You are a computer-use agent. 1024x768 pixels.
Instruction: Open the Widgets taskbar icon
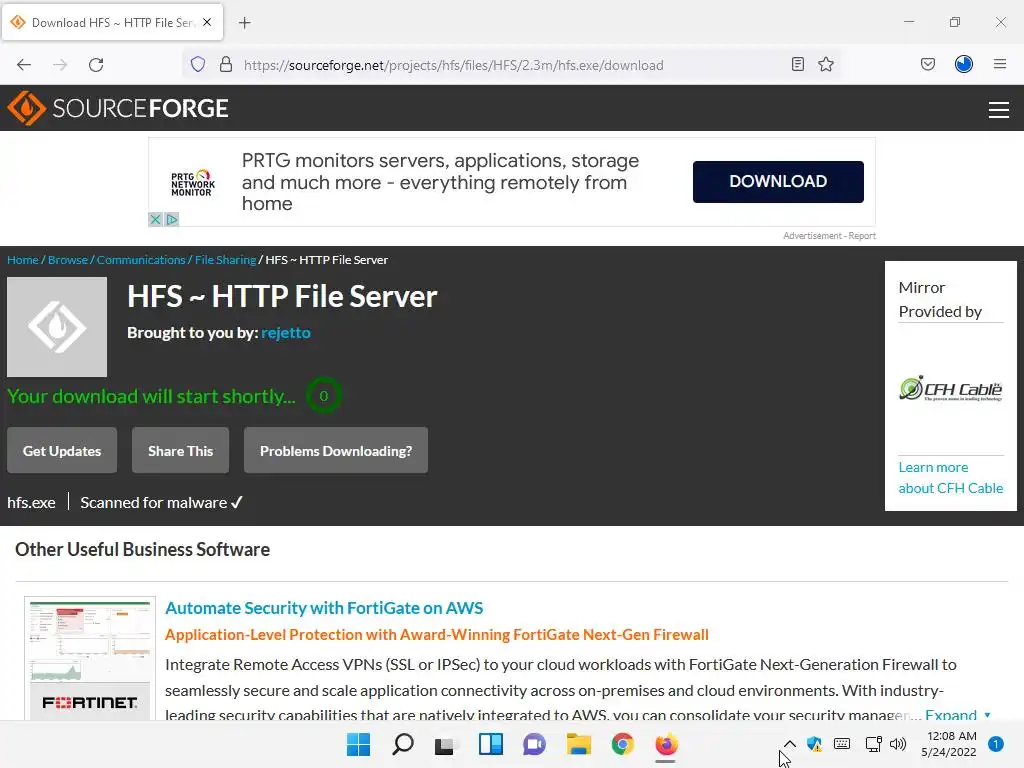pyautogui.click(x=490, y=744)
